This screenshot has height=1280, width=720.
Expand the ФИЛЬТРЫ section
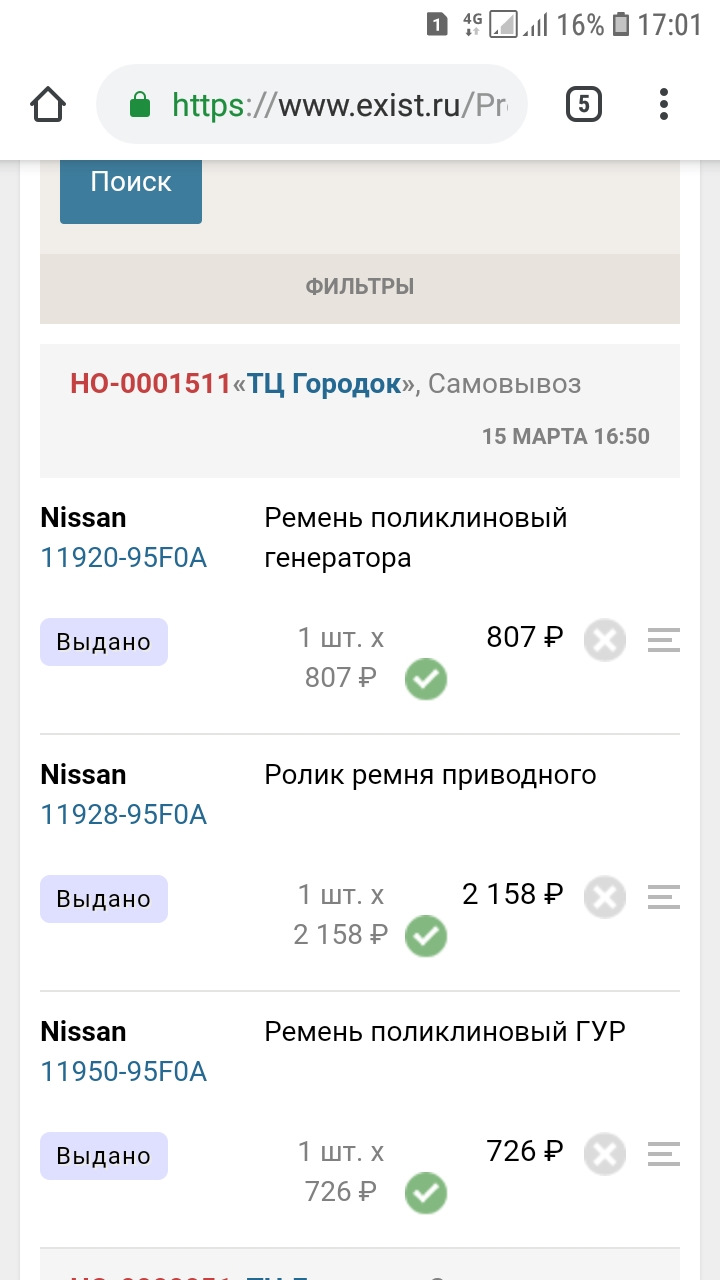(359, 286)
